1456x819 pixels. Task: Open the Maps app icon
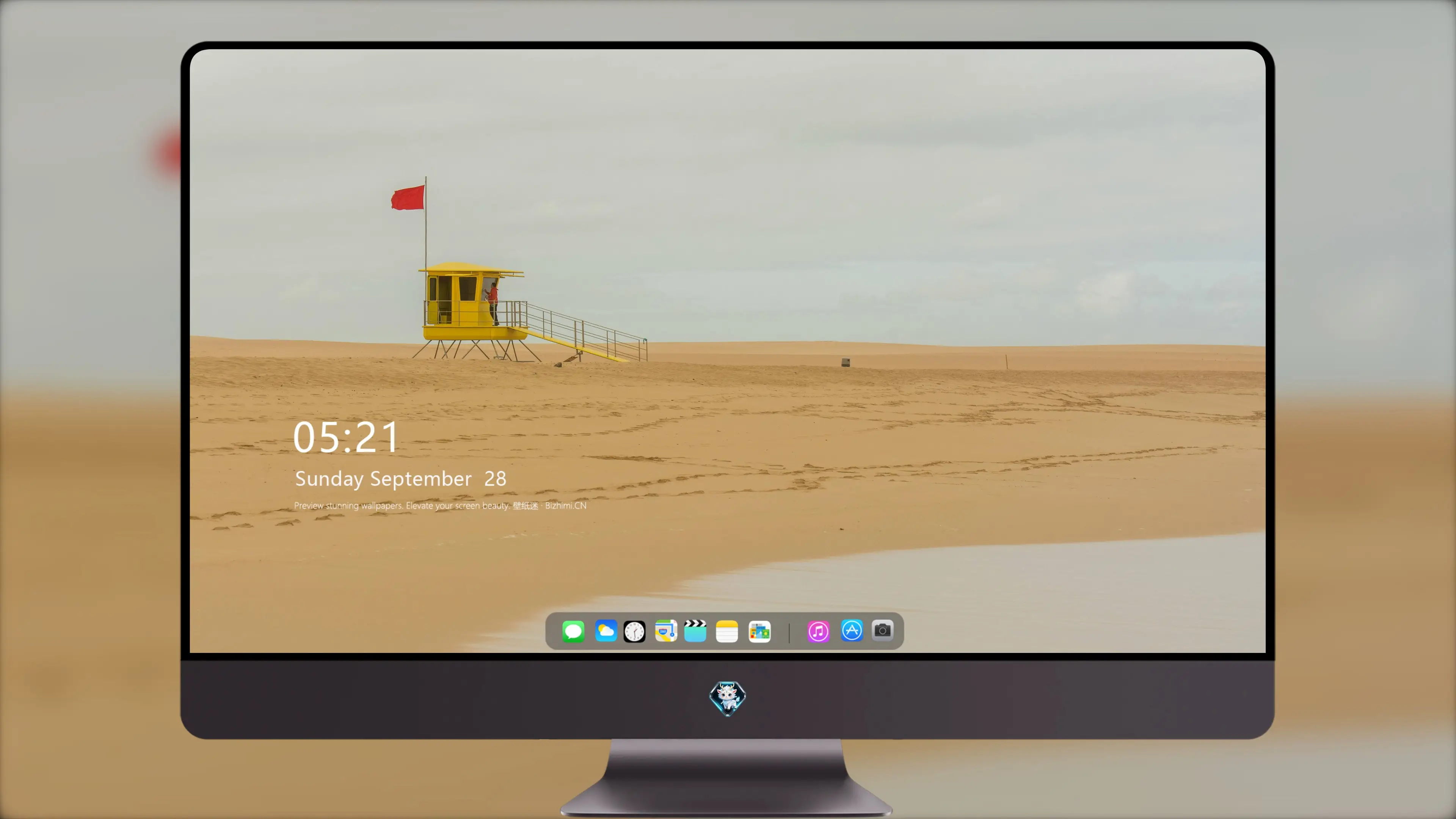[666, 631]
